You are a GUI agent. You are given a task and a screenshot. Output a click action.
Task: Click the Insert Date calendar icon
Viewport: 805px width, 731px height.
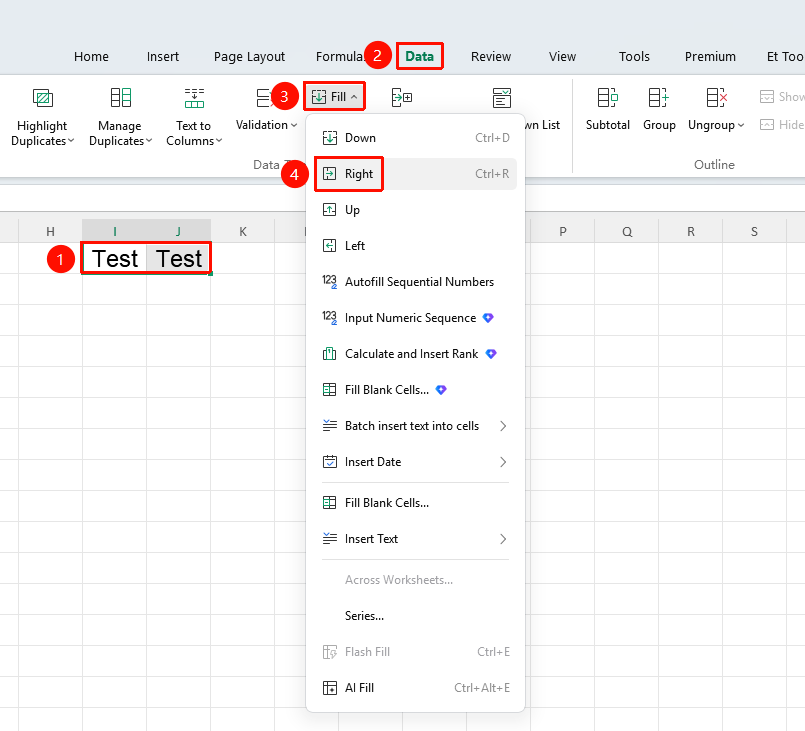coord(330,461)
